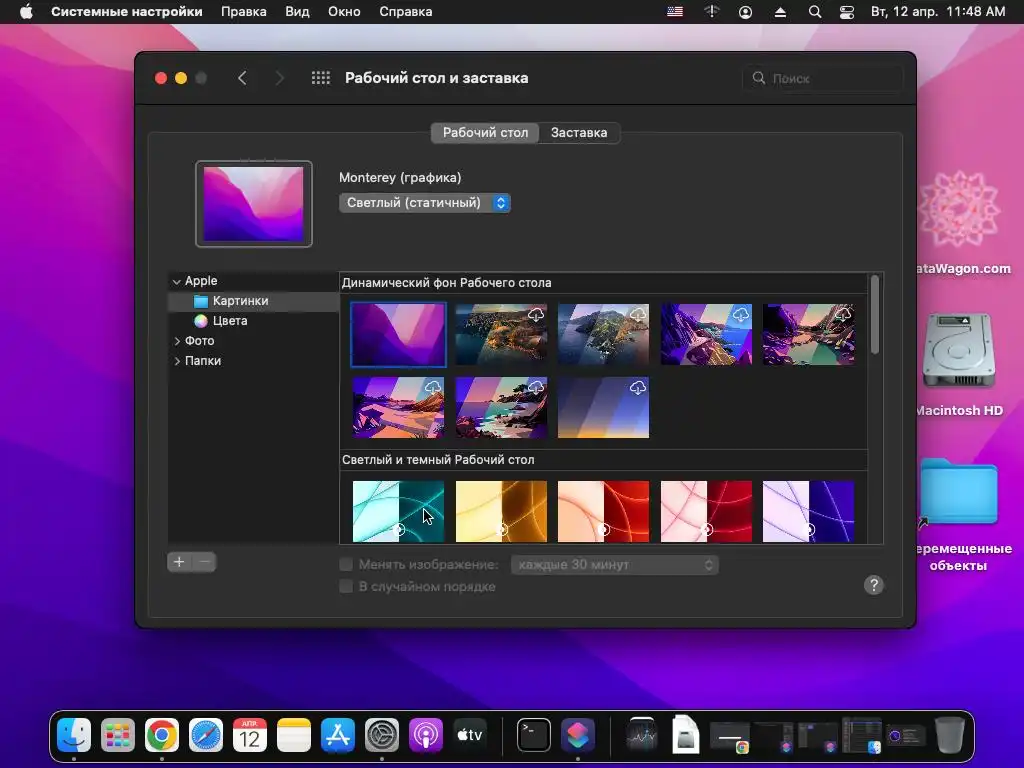The height and width of the screenshot is (768, 1024).
Task: Enable the random order checkbox
Action: point(346,586)
